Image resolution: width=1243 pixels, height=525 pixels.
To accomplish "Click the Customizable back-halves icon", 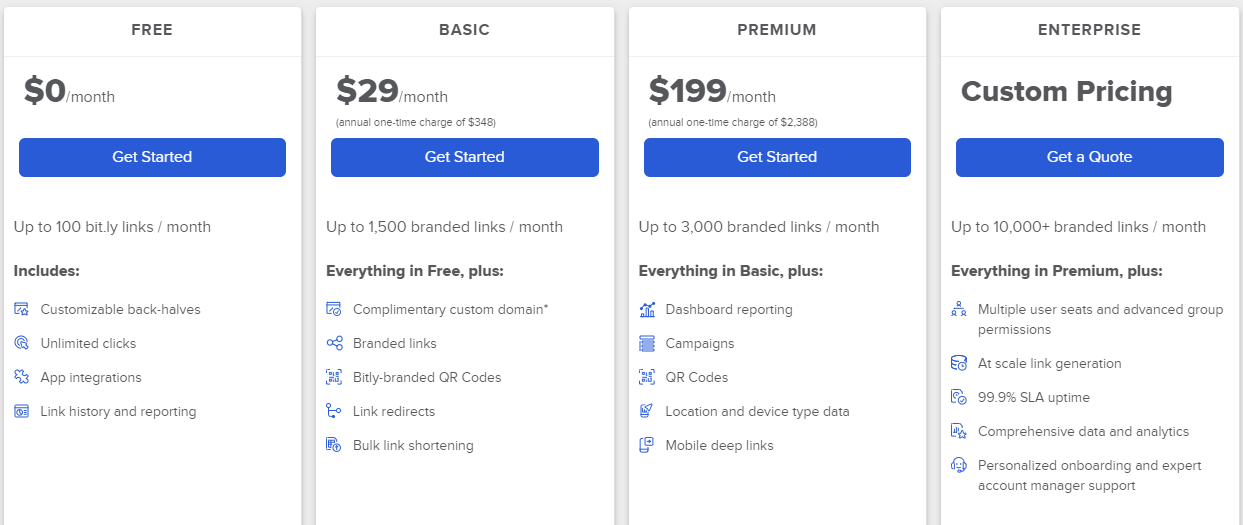I will pyautogui.click(x=22, y=309).
